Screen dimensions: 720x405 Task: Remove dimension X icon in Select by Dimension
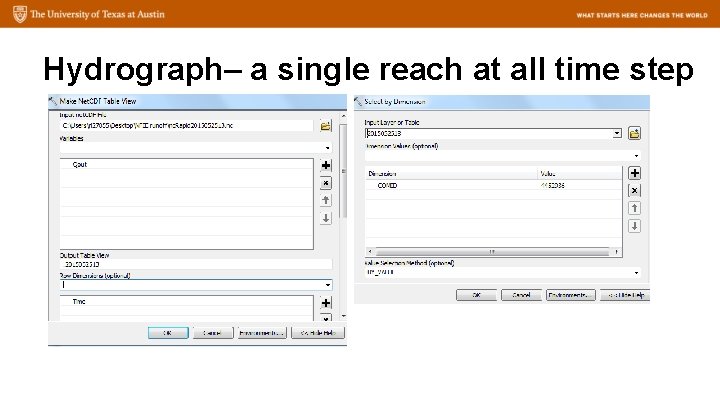(634, 191)
